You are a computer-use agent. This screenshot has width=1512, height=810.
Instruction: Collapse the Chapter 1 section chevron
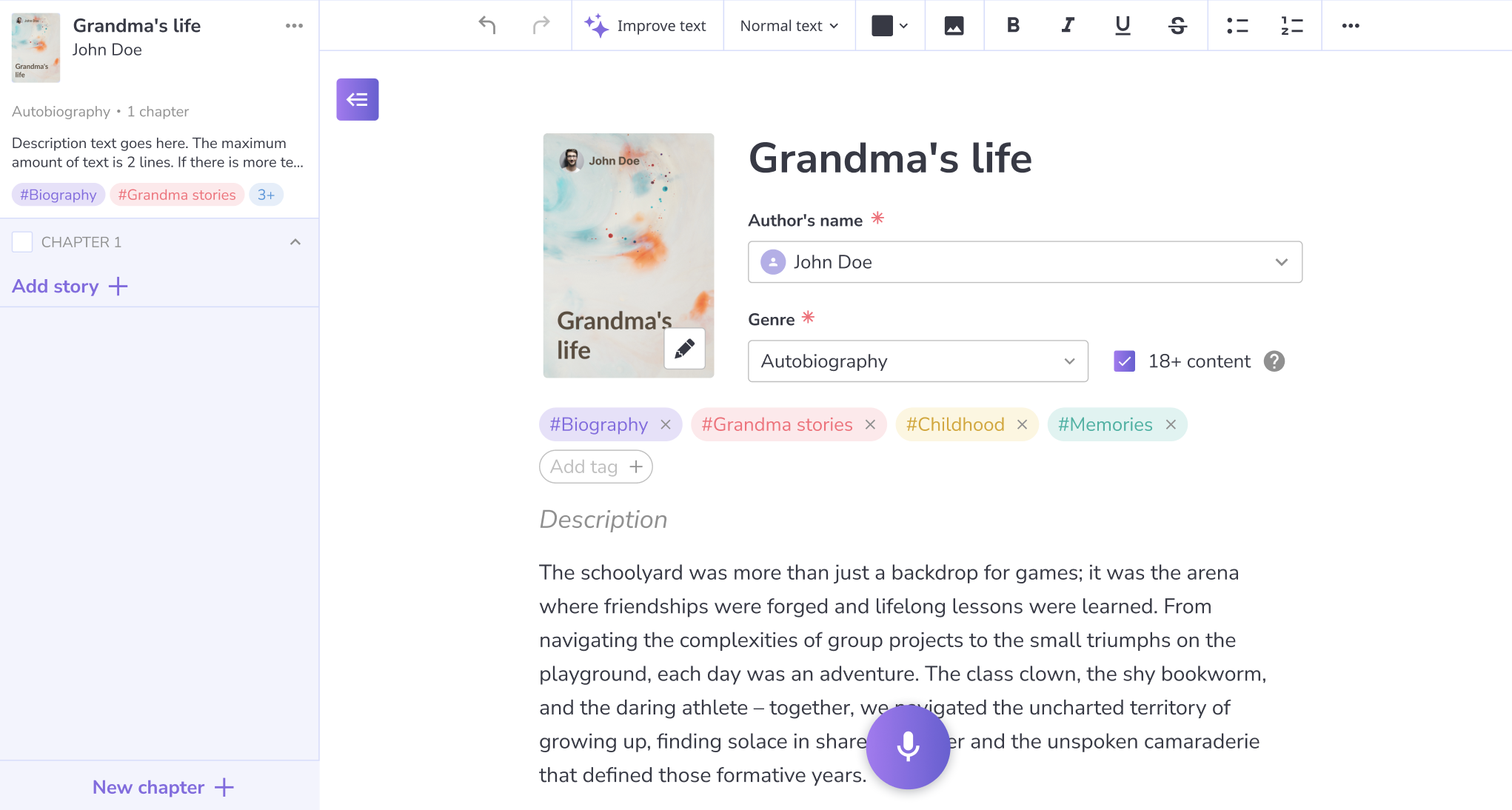click(295, 242)
